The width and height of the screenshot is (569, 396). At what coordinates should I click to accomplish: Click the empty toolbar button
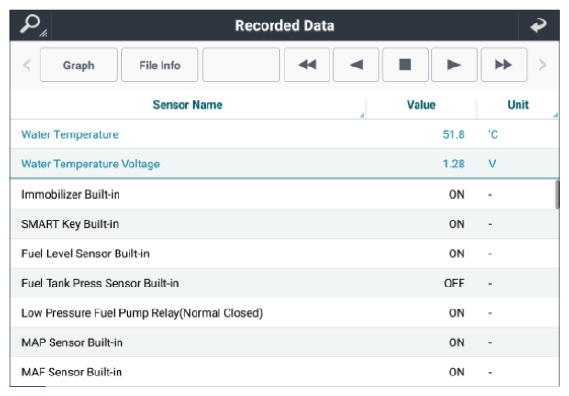(x=241, y=65)
